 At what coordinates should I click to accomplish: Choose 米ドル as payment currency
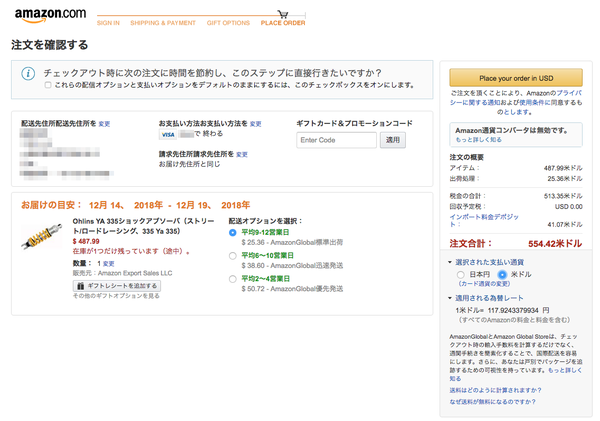(502, 274)
